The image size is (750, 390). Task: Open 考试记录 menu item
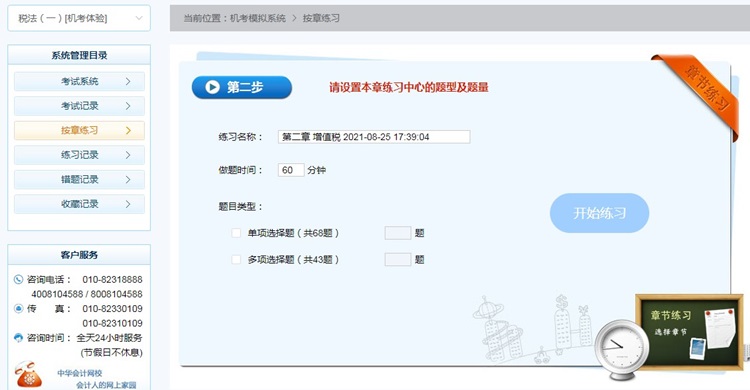point(79,106)
